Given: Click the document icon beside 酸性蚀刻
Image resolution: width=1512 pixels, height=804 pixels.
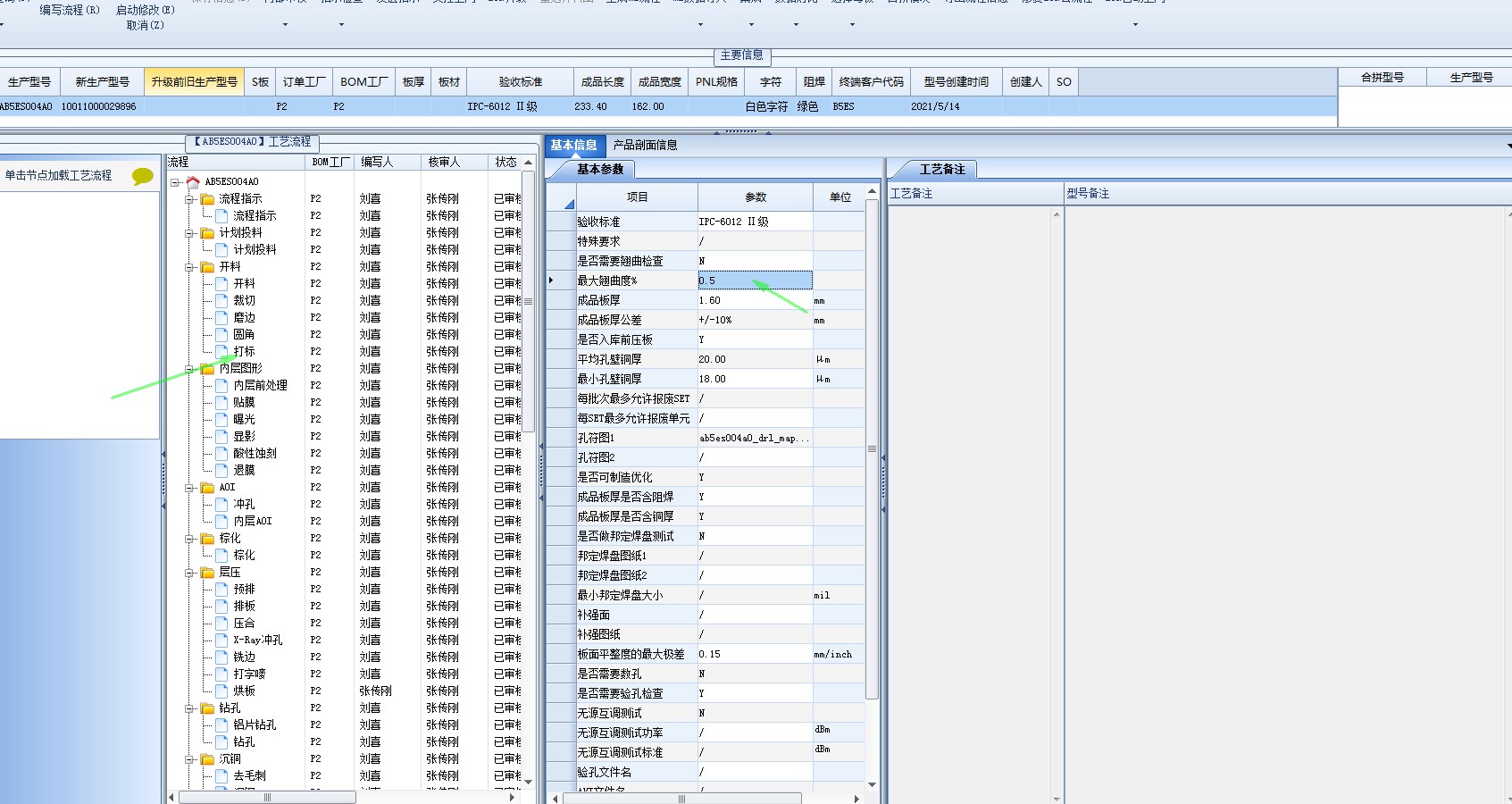Looking at the screenshot, I should click(221, 453).
